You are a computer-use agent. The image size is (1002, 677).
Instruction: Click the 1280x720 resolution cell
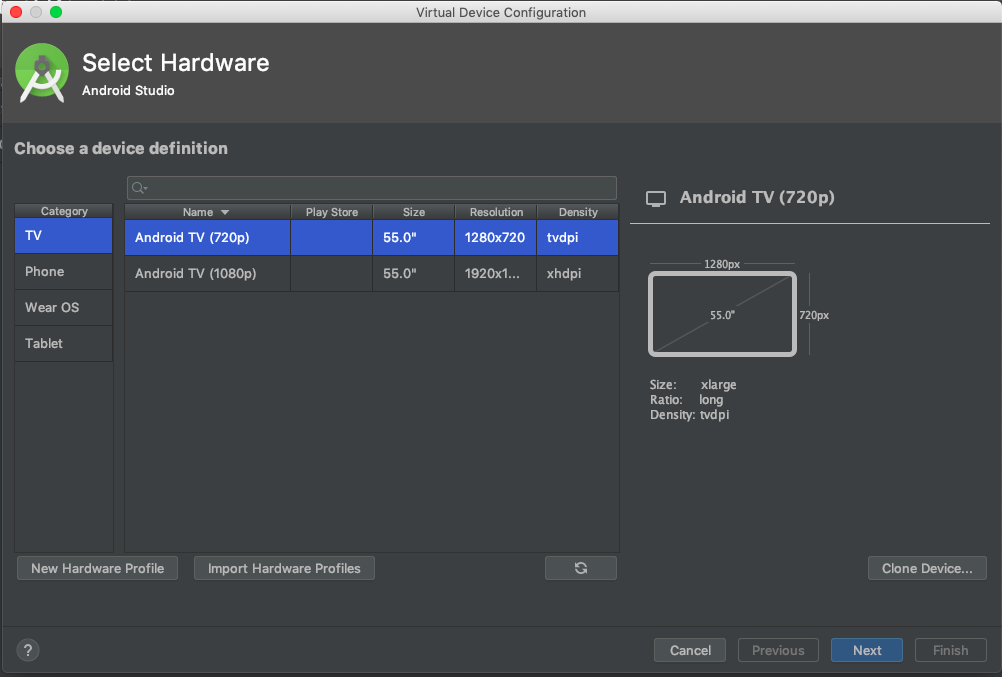click(x=495, y=237)
